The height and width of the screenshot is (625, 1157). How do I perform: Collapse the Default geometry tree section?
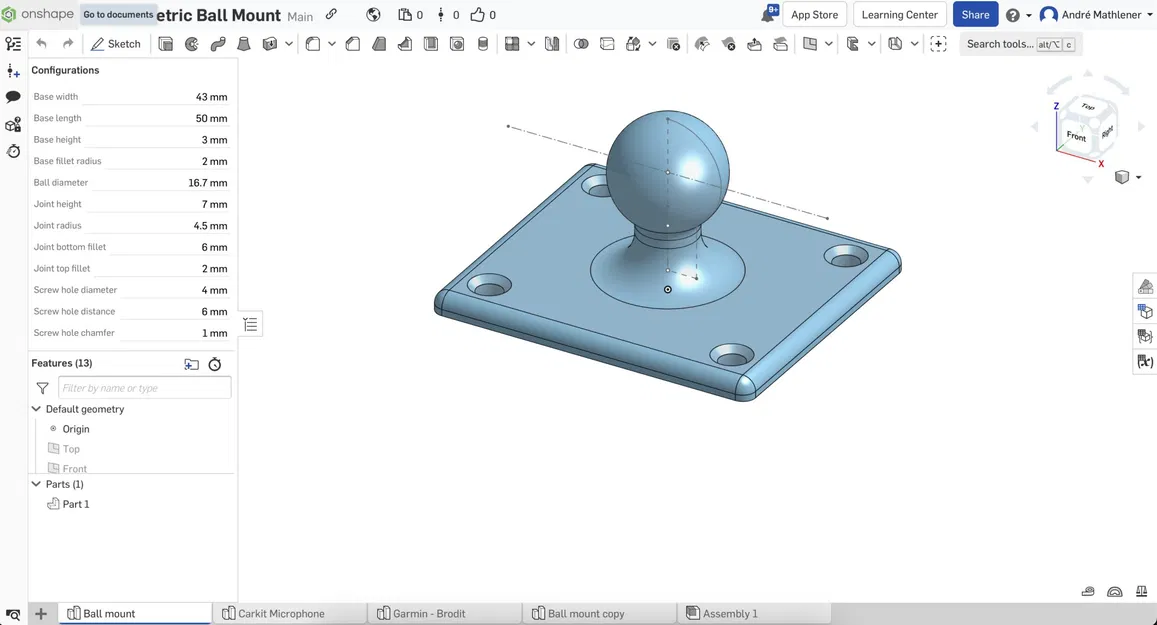tap(37, 409)
